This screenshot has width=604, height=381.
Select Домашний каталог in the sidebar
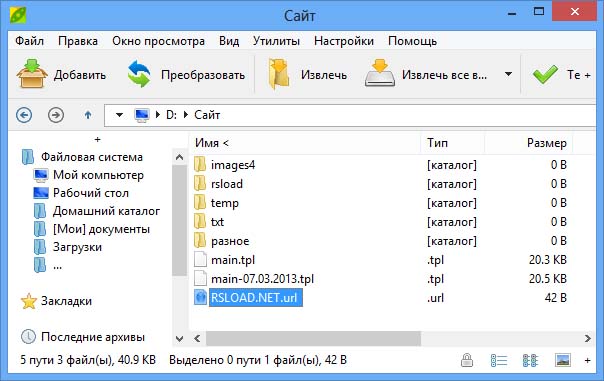[x=106, y=211]
